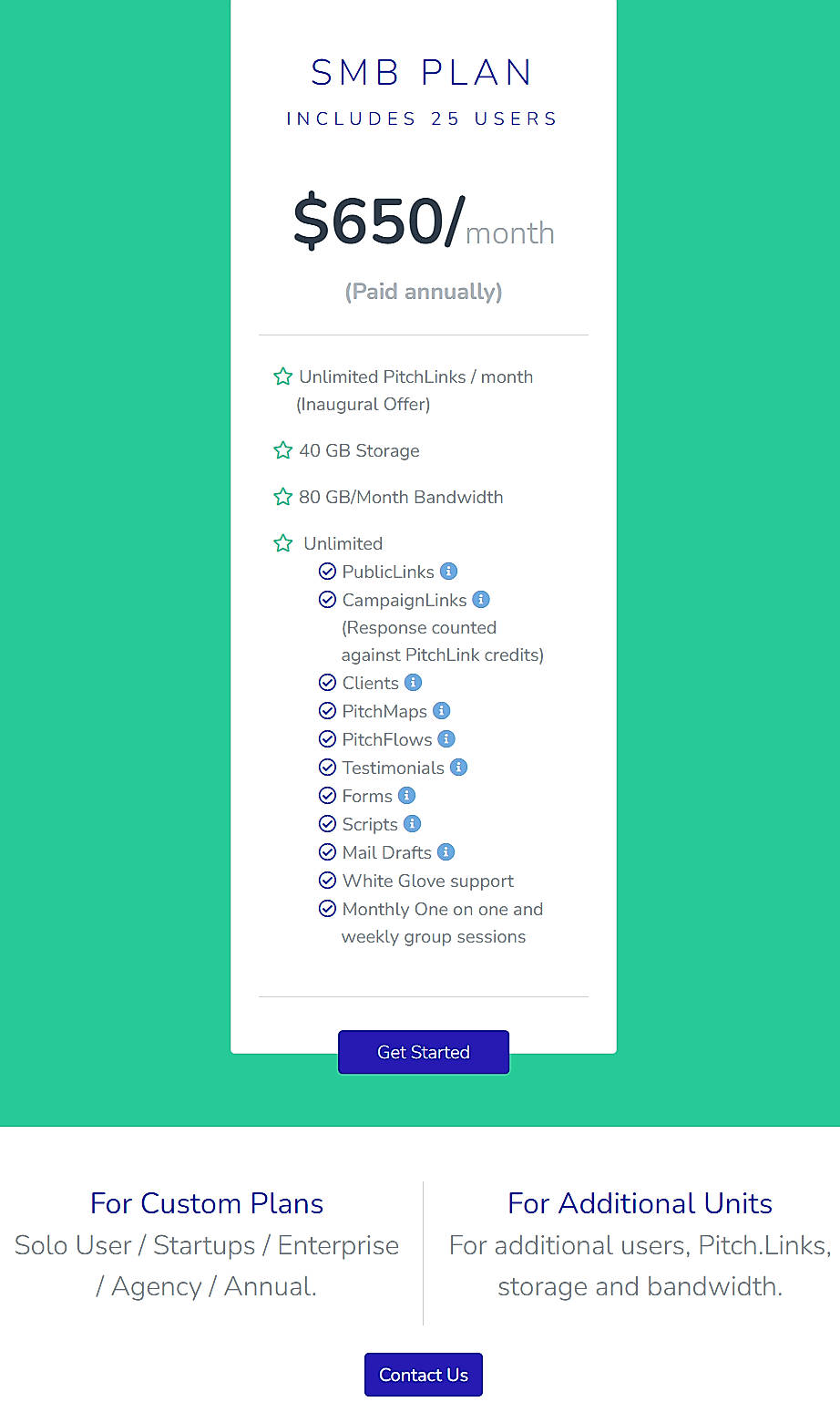Open the CampaignLinks info tooltip icon
The height and width of the screenshot is (1402, 840).
click(x=481, y=600)
